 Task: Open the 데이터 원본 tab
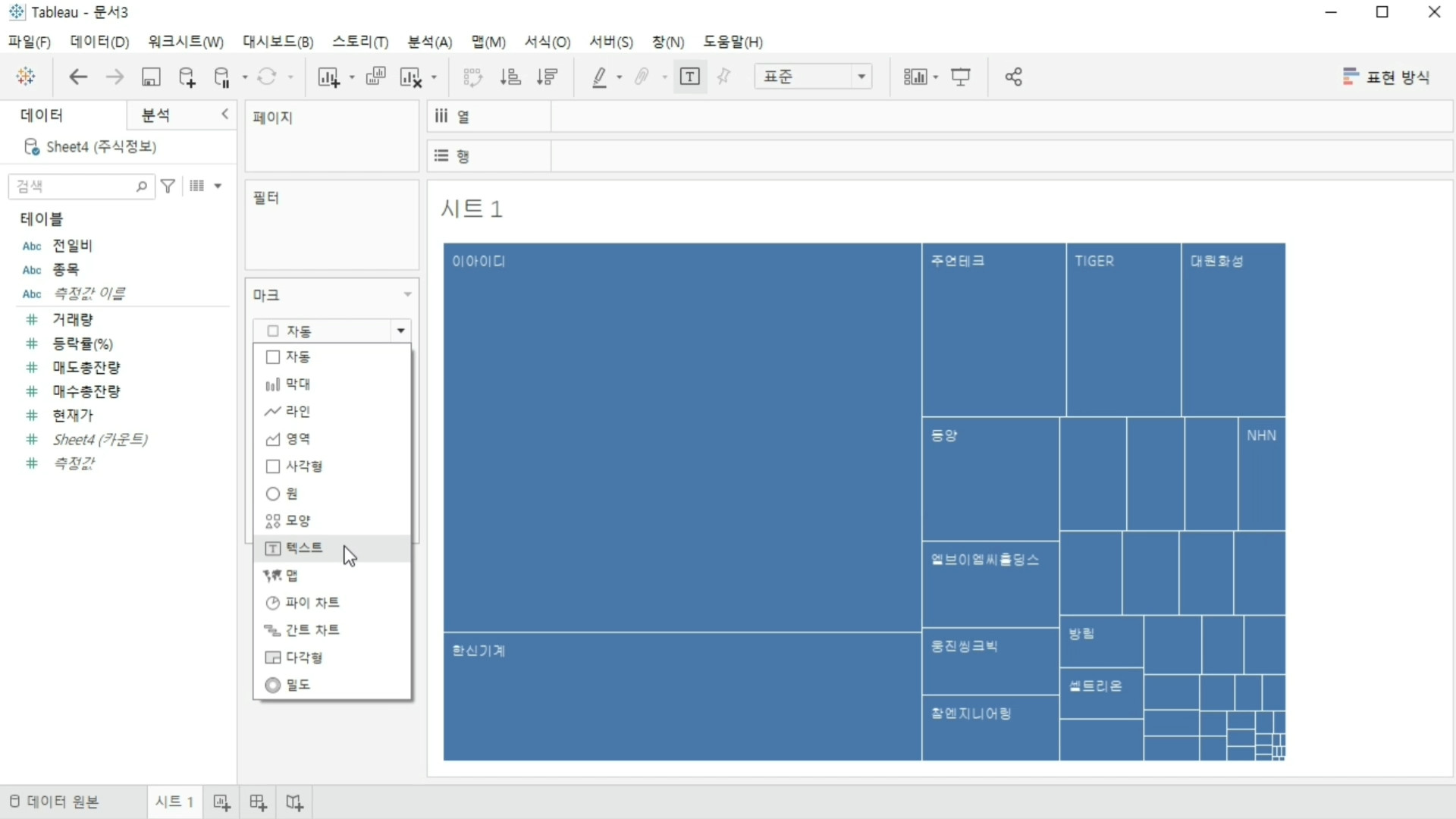pos(55,802)
